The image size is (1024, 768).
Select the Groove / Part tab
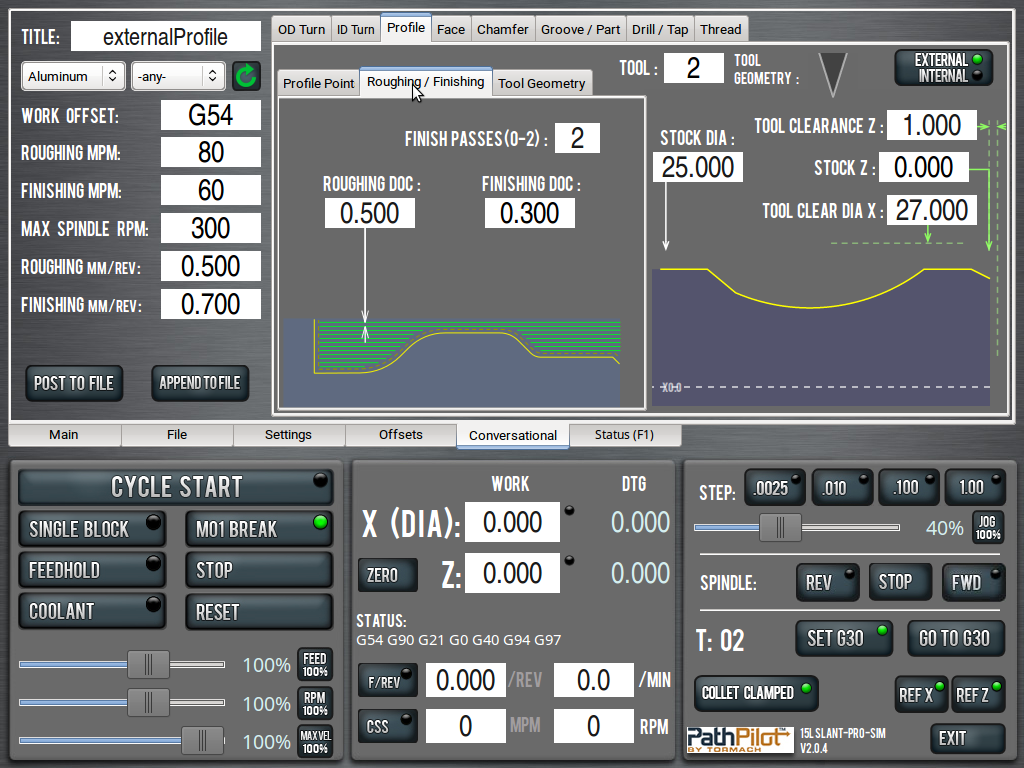pos(581,29)
